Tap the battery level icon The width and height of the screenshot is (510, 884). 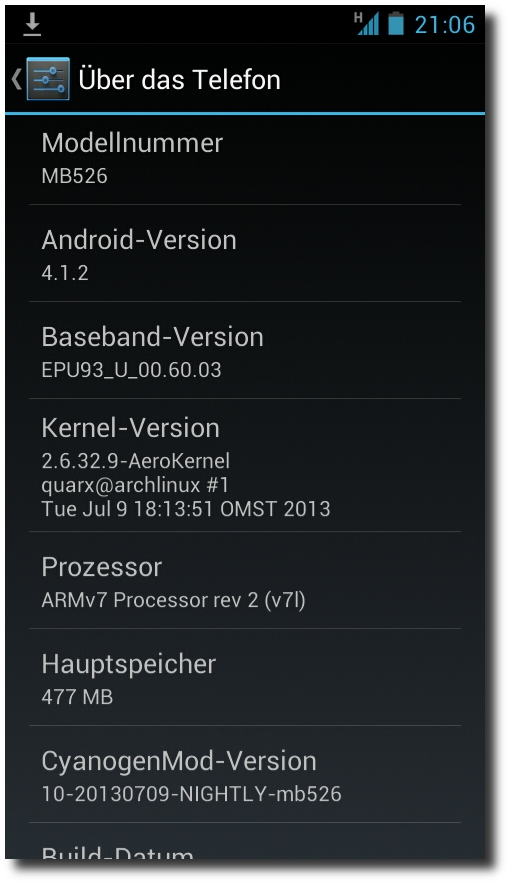396,24
